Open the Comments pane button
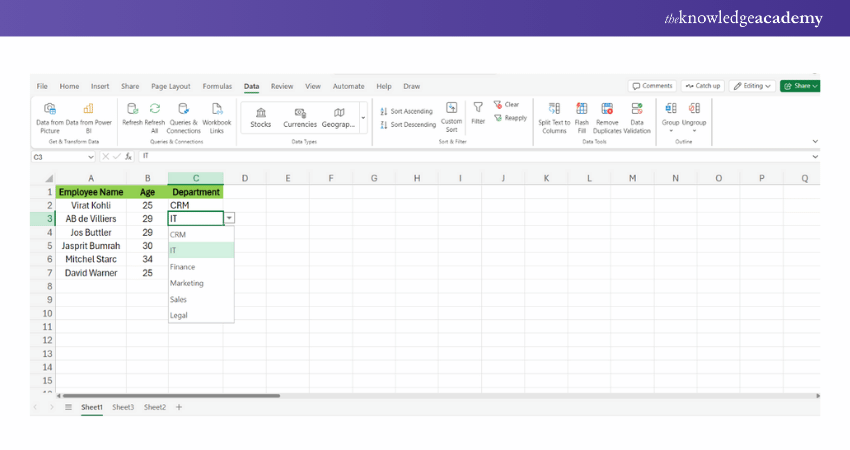The height and width of the screenshot is (450, 850). point(652,86)
